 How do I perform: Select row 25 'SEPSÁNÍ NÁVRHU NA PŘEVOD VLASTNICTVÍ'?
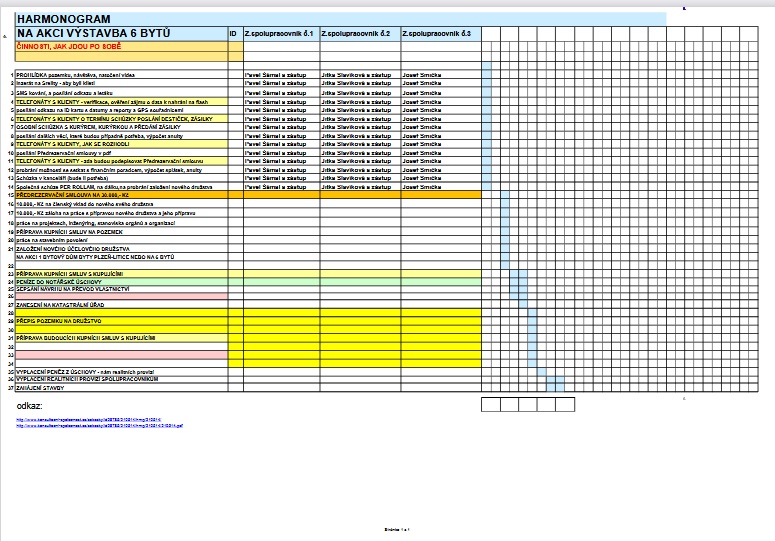pos(122,289)
